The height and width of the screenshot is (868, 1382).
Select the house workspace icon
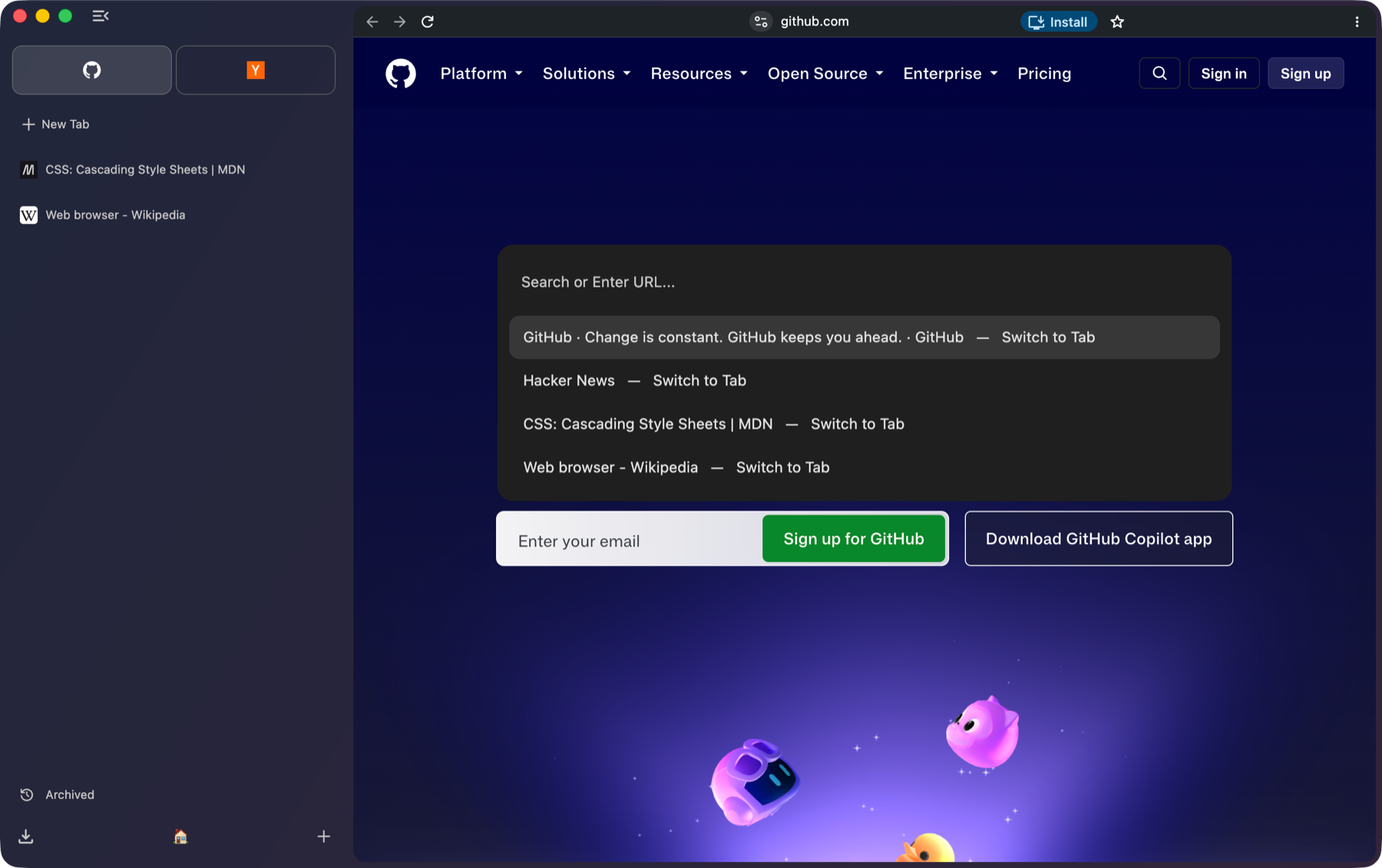(180, 837)
